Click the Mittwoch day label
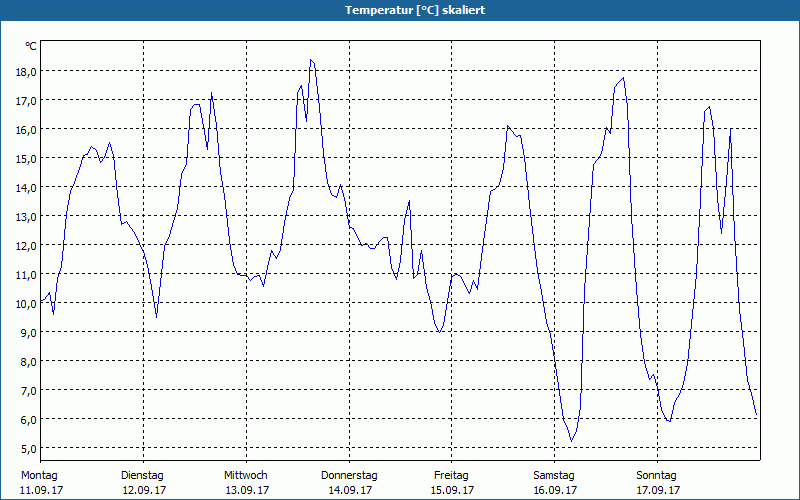 (x=245, y=476)
